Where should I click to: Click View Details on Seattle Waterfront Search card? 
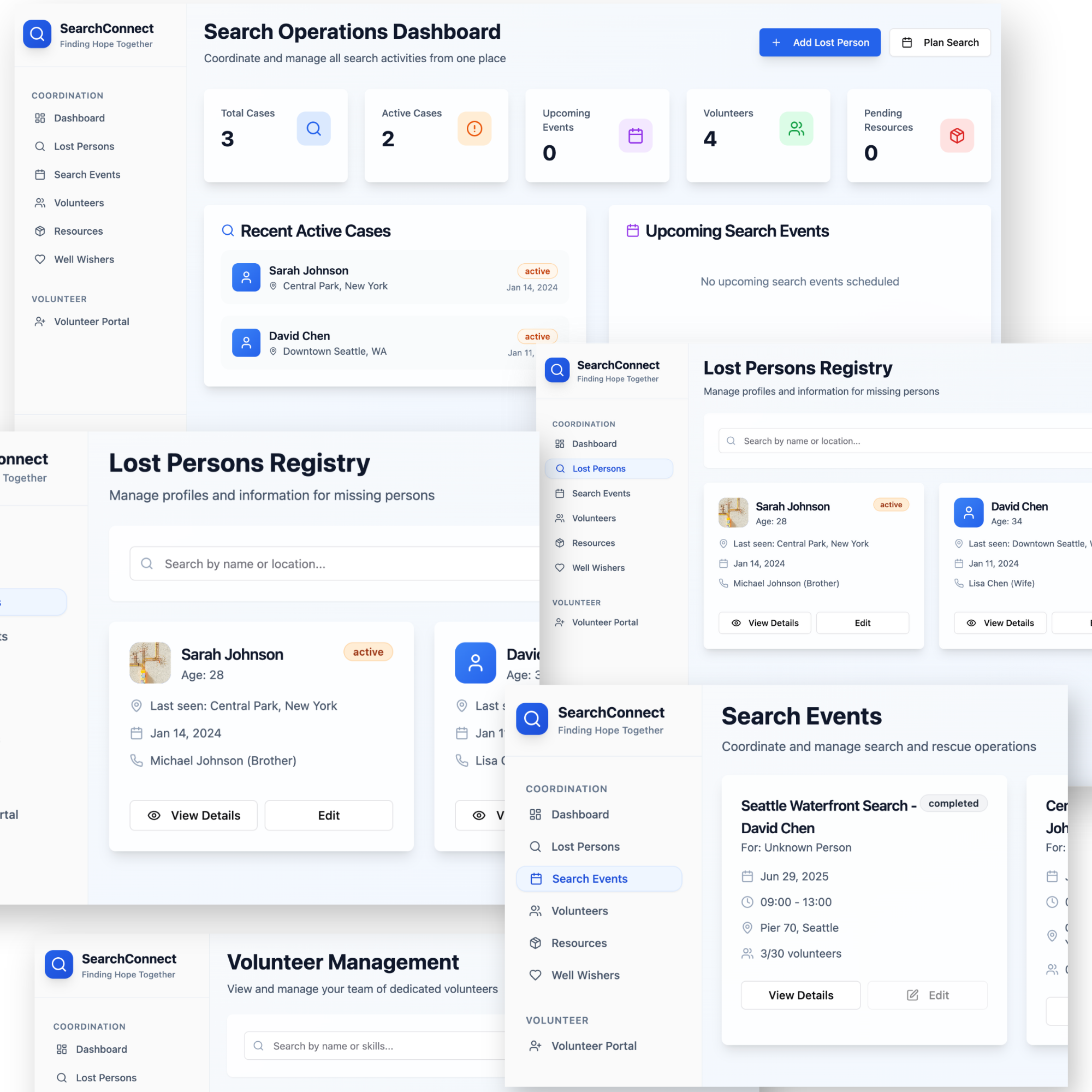[x=800, y=995]
